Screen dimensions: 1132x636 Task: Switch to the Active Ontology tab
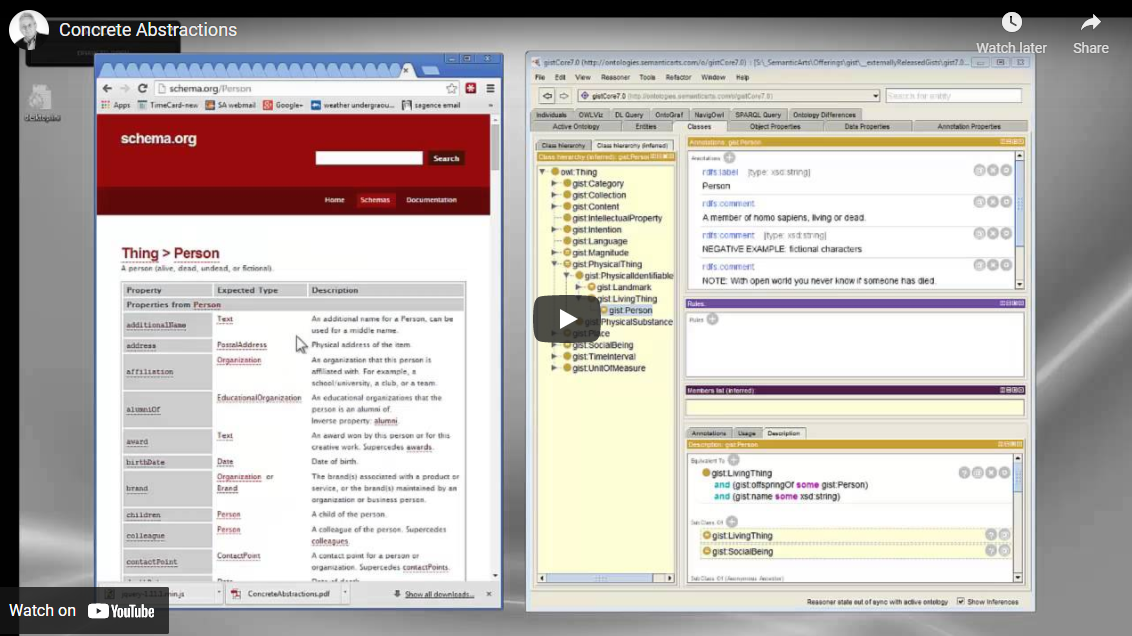point(576,126)
